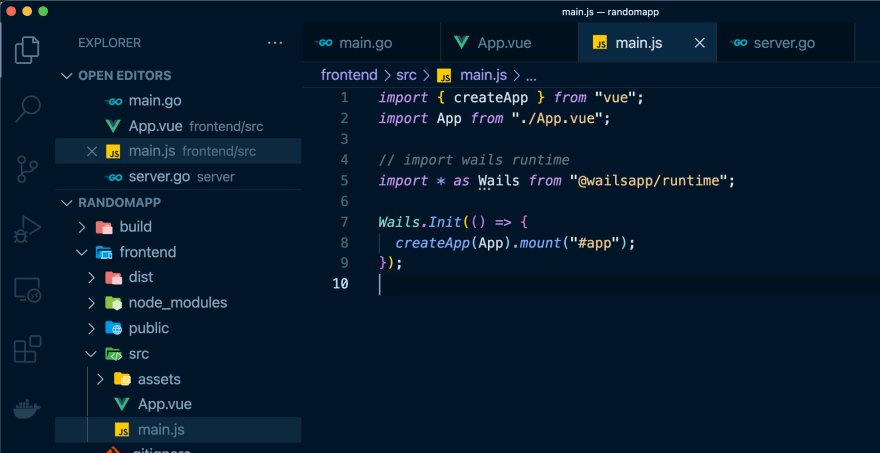Collapse the src folder
Screen dimensions: 880x453
[91, 354]
